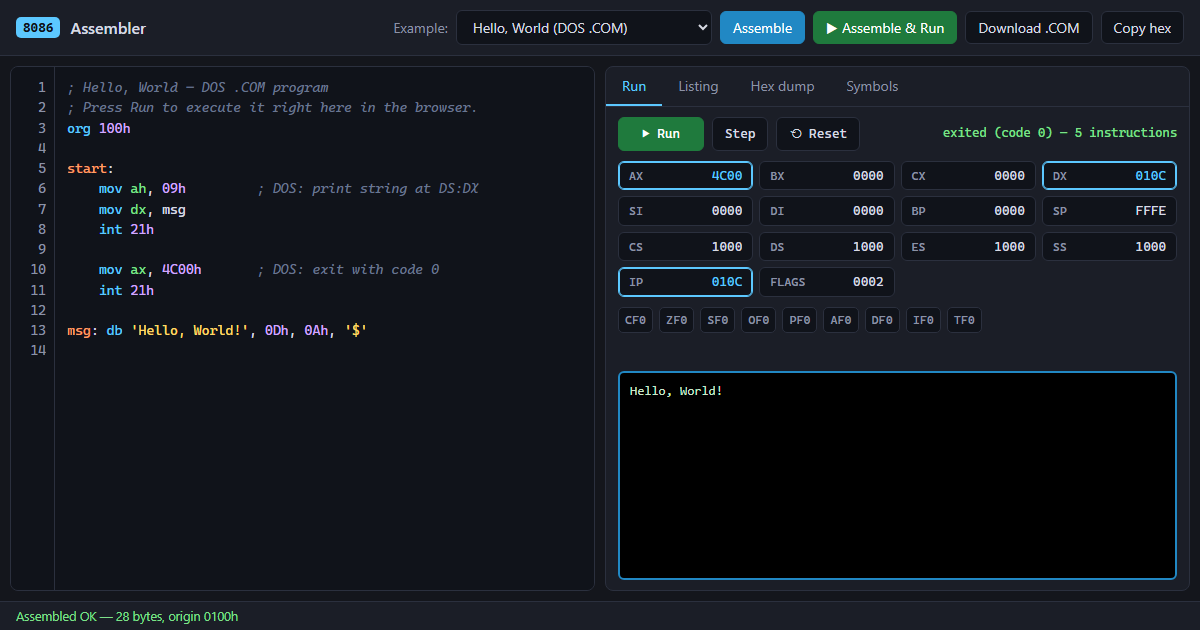This screenshot has height=630, width=1200.
Task: Select the SP register box
Action: tap(1110, 211)
